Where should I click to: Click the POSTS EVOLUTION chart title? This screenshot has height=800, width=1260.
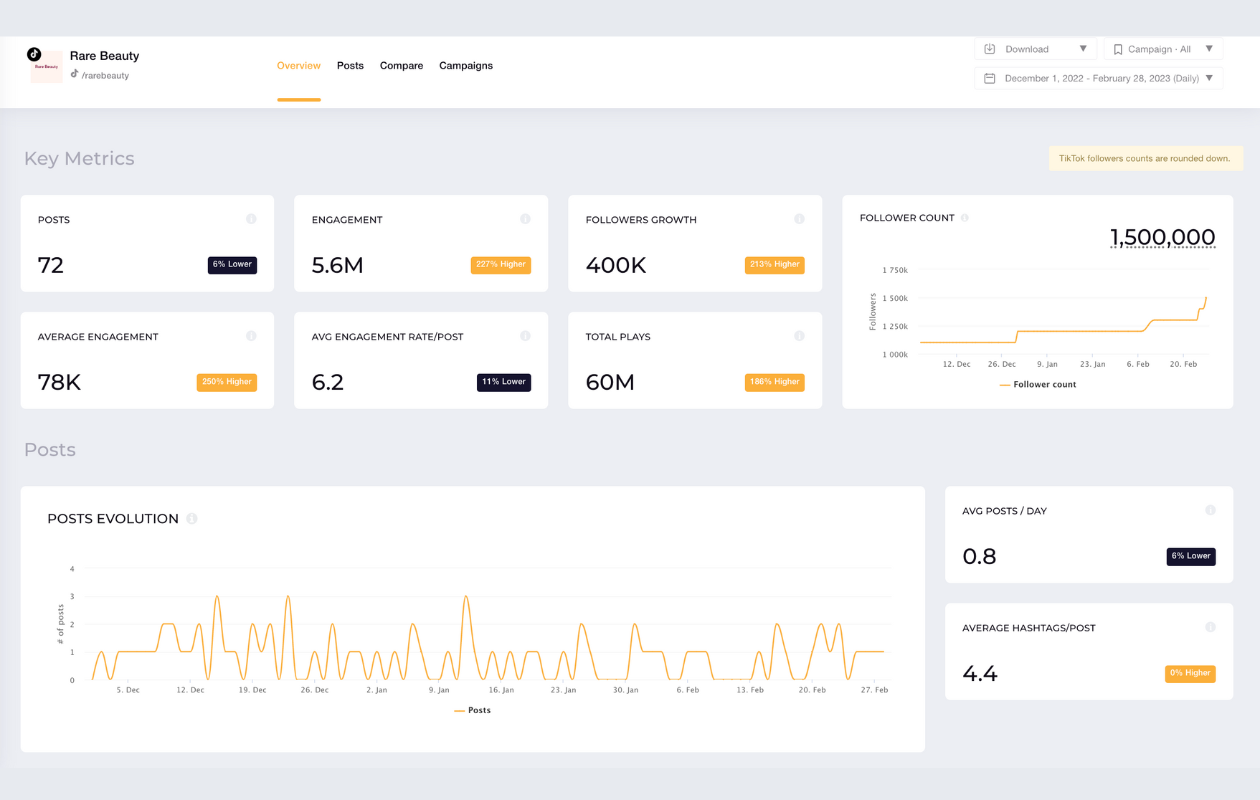[113, 519]
